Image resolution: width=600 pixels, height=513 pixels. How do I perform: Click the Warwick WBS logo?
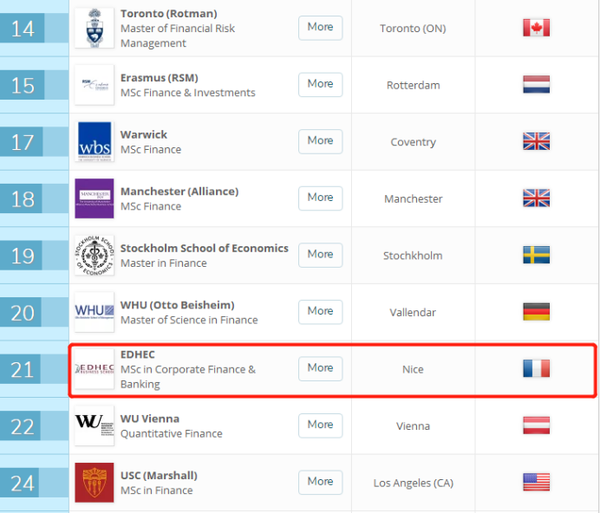coord(94,141)
